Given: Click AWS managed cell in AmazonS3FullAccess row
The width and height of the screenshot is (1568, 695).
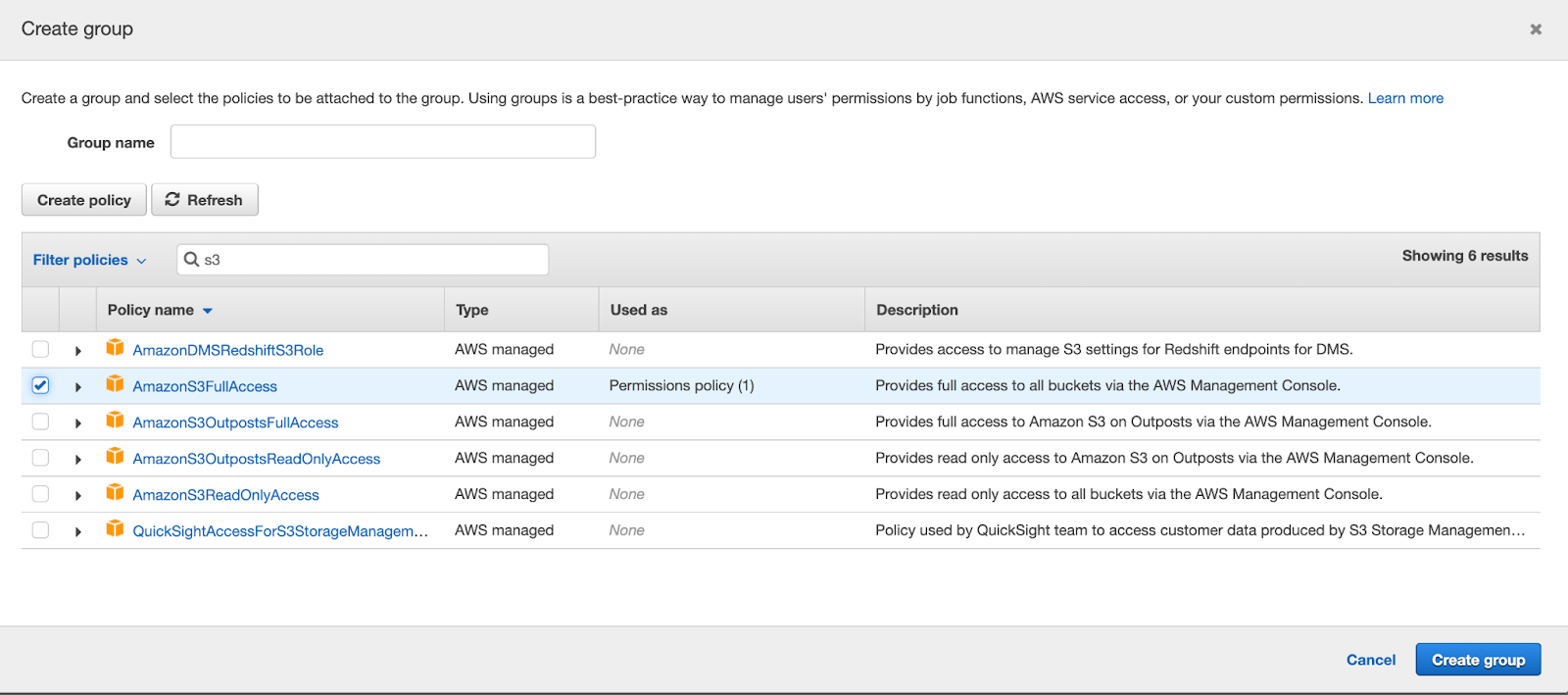Looking at the screenshot, I should tap(504, 385).
